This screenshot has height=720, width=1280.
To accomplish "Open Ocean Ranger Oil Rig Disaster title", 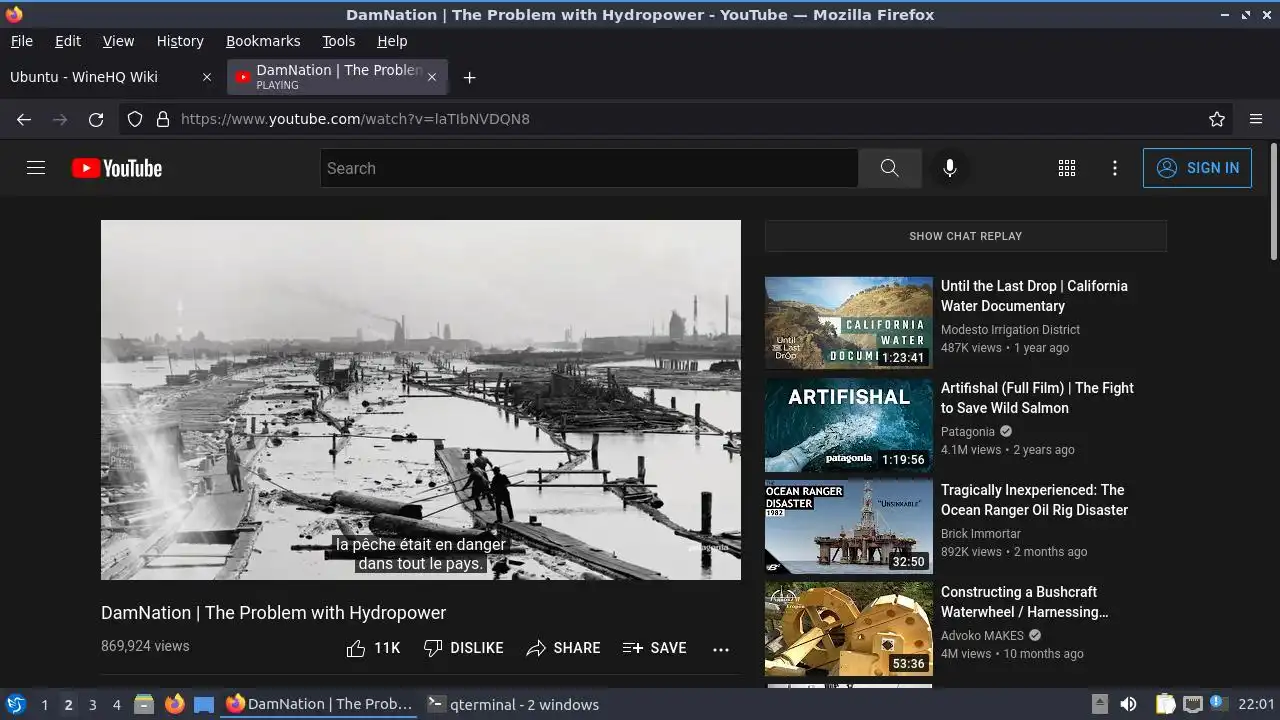I will [x=1034, y=500].
